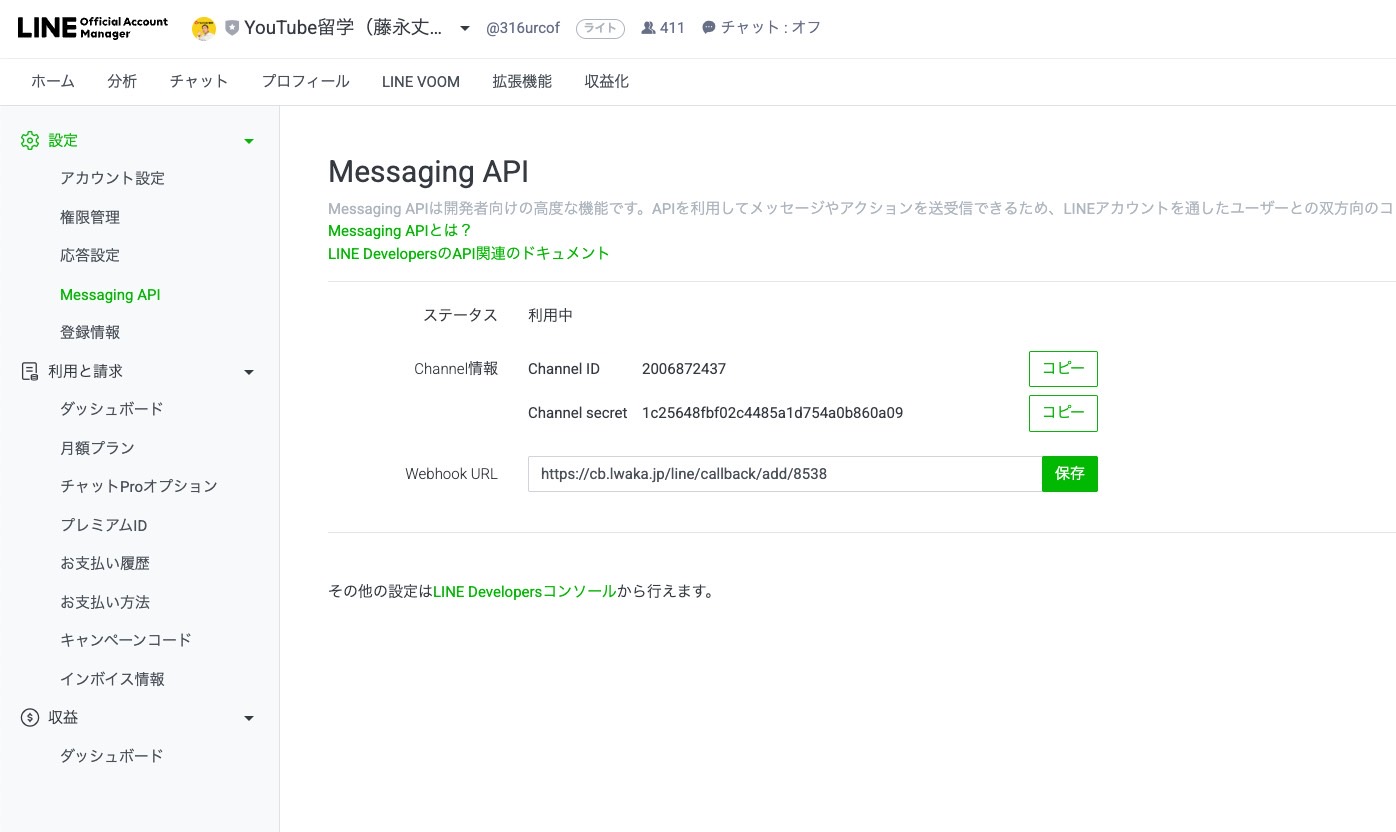
Task: Open the 分析 tab
Action: coord(122,82)
